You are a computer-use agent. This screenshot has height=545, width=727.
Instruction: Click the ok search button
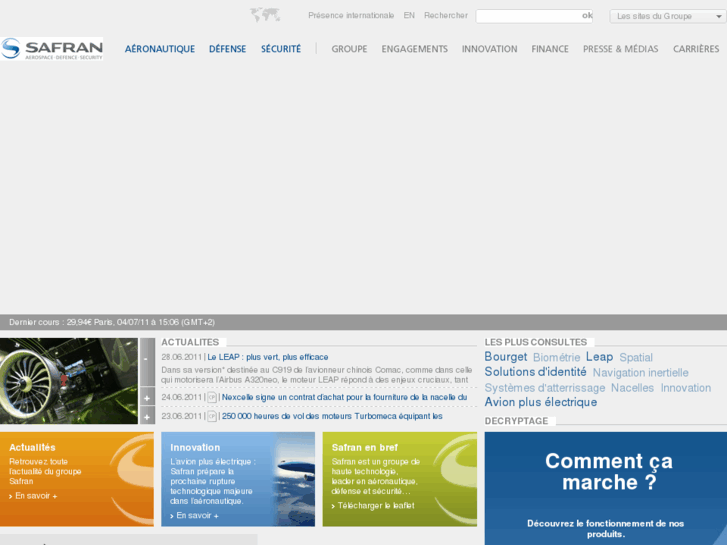tap(587, 16)
